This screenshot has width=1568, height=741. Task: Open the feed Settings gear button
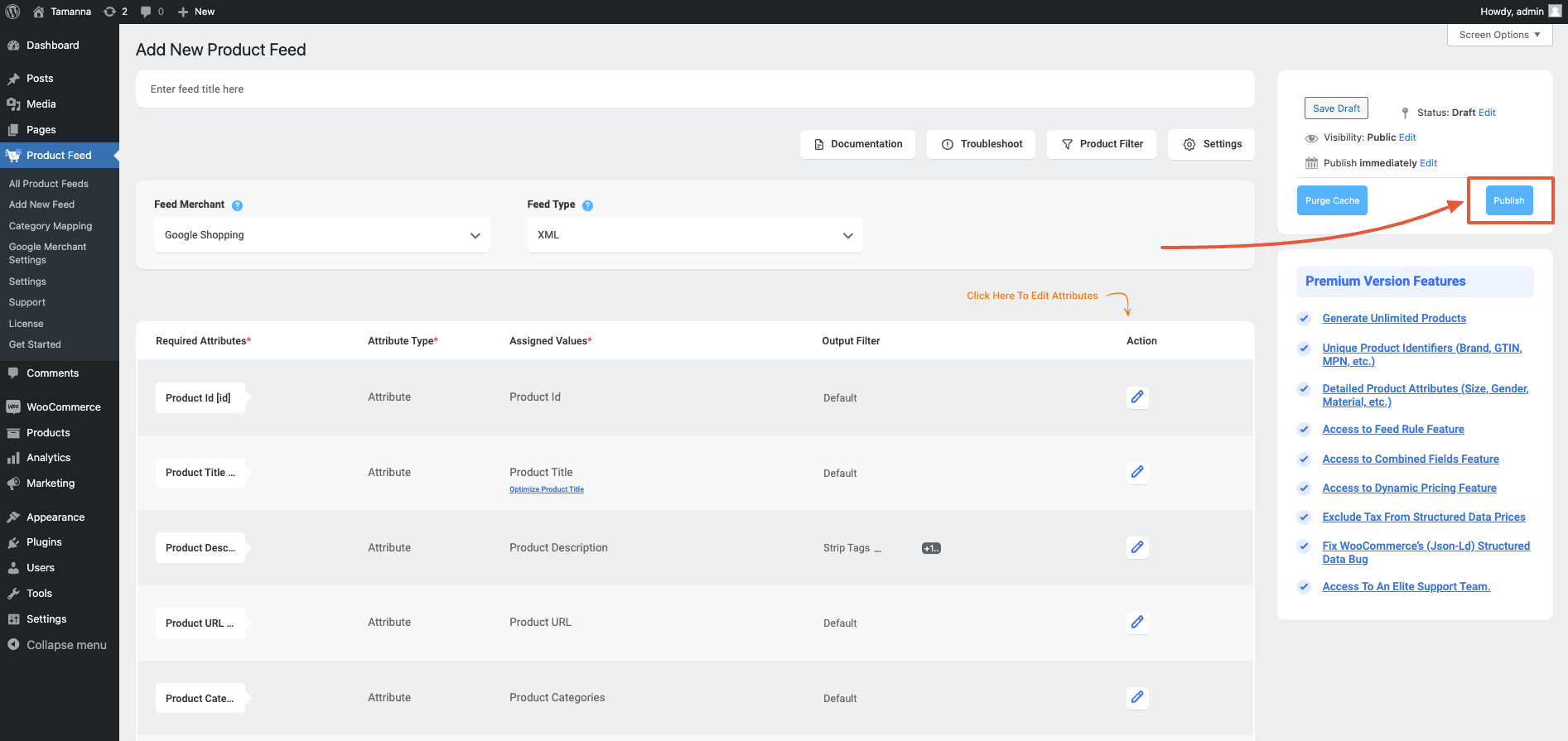coord(1212,144)
